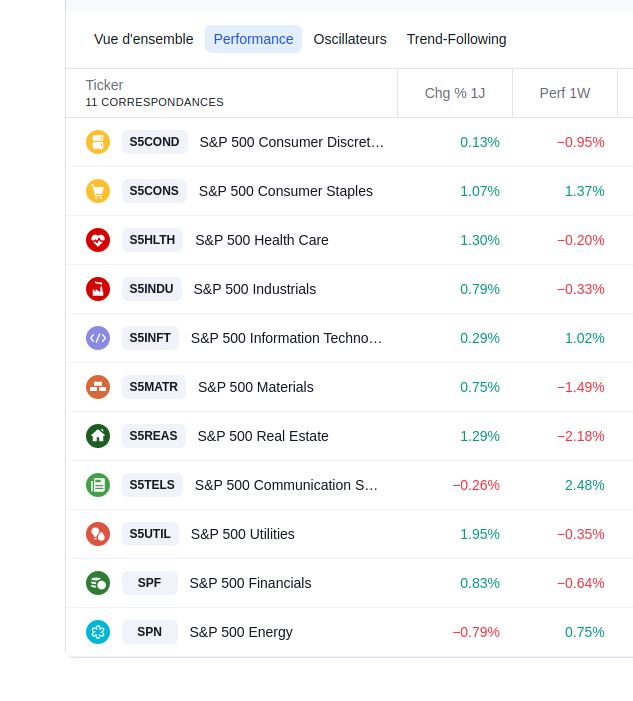Image resolution: width=633 pixels, height=701 pixels.
Task: Click the Utilities sector icon
Action: (97, 534)
